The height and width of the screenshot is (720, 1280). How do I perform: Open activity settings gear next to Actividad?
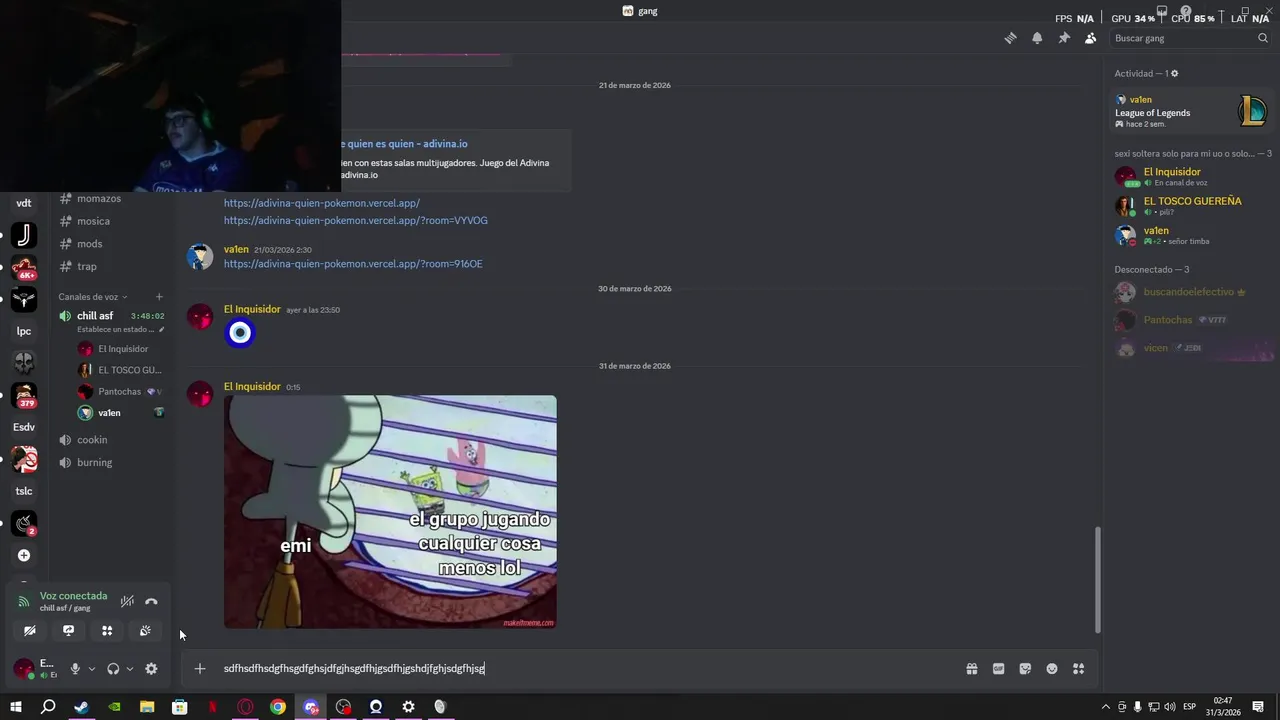[x=1174, y=73]
